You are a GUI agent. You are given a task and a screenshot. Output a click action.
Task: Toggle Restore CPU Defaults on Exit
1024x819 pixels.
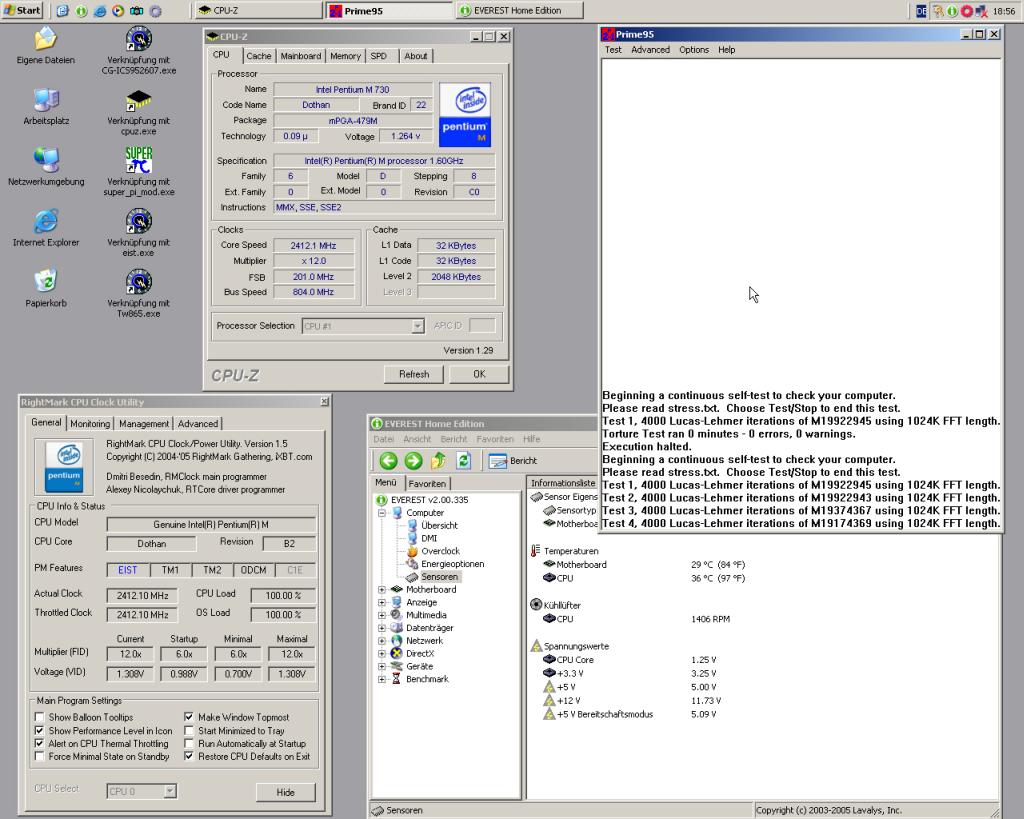coord(189,756)
